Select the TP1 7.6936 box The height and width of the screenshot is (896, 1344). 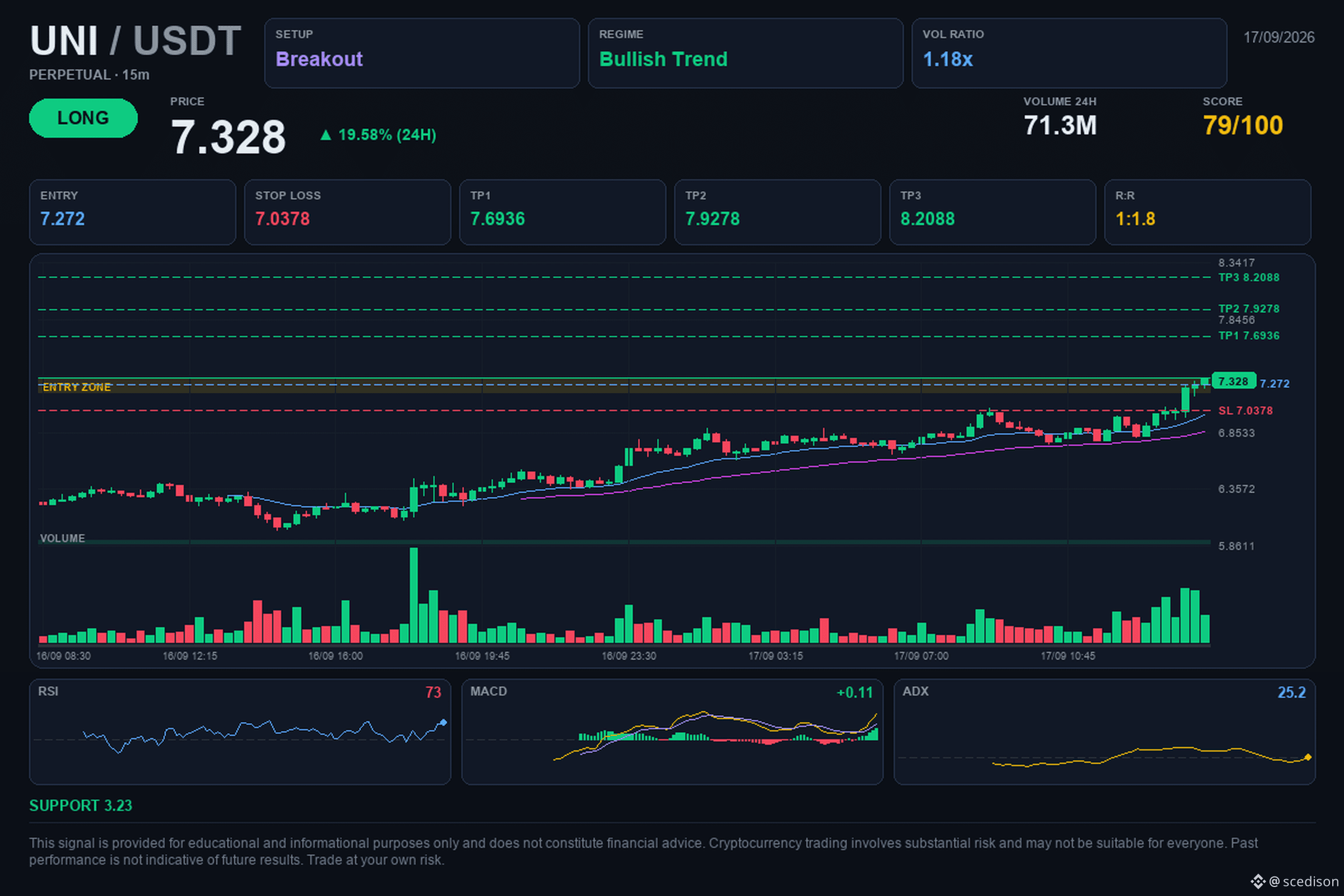[x=562, y=212]
